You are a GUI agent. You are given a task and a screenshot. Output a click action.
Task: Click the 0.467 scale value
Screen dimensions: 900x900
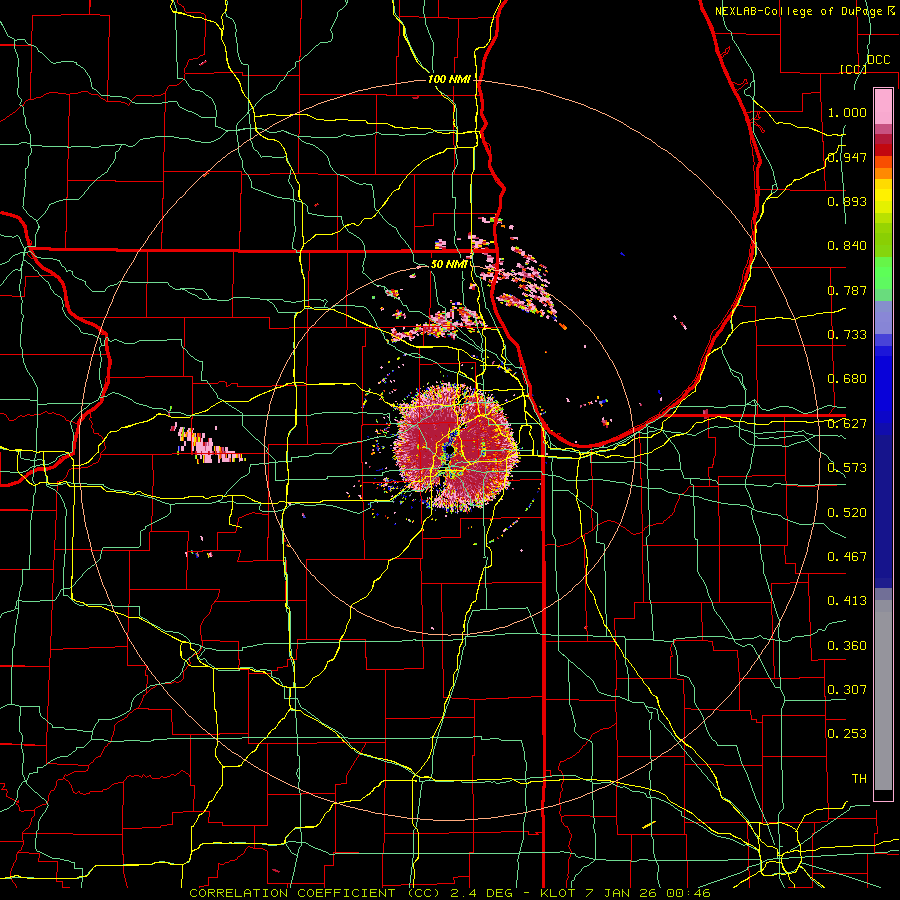coord(847,557)
